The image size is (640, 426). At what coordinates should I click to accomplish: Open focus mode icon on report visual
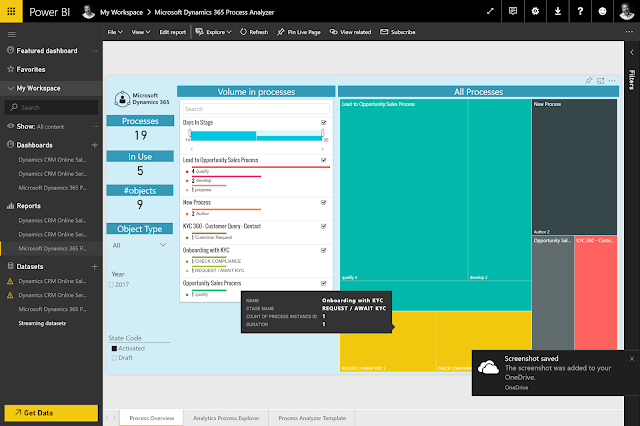(600, 81)
